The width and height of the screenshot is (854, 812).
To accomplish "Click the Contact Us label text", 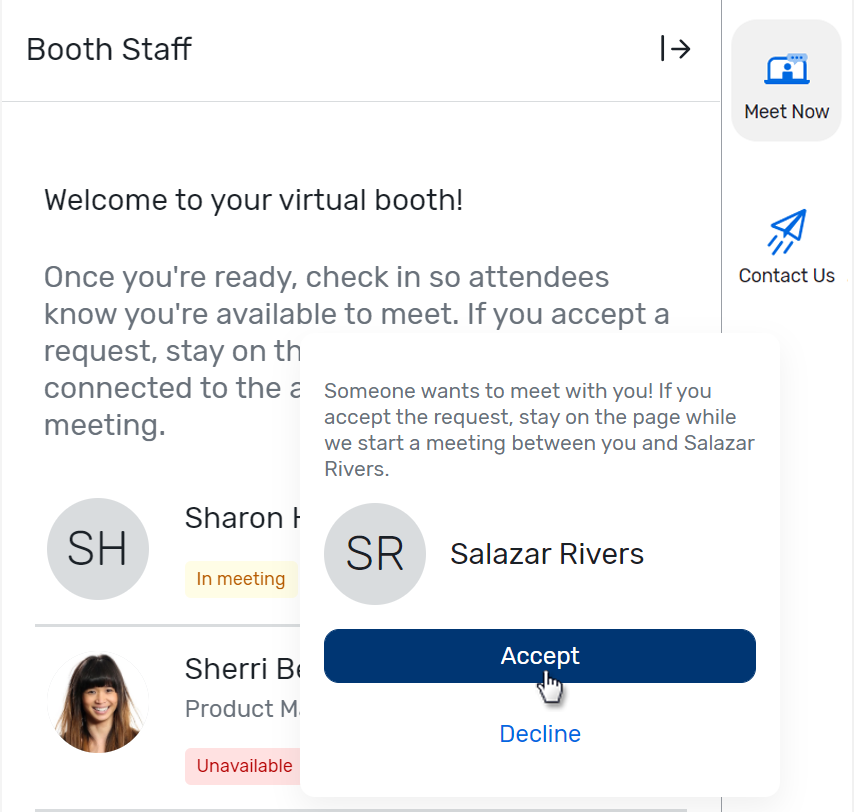I will coord(786,275).
